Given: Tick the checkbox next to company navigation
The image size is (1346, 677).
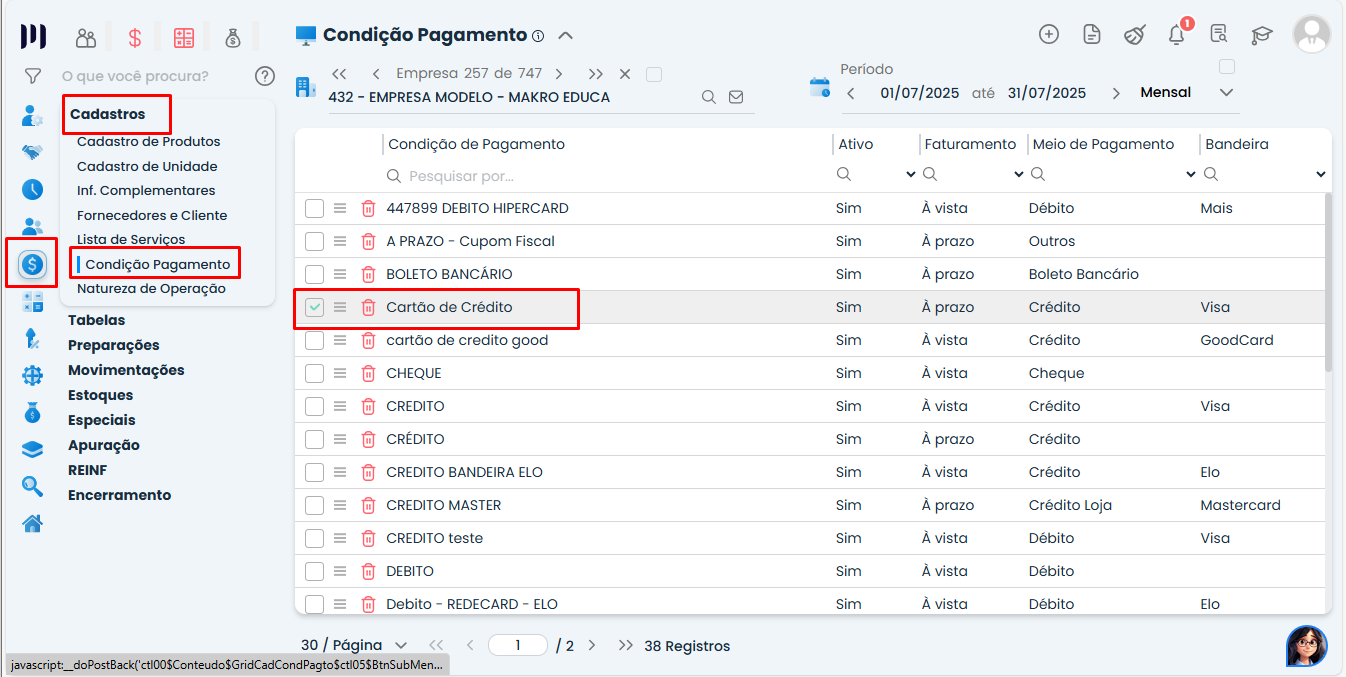Looking at the screenshot, I should (654, 74).
